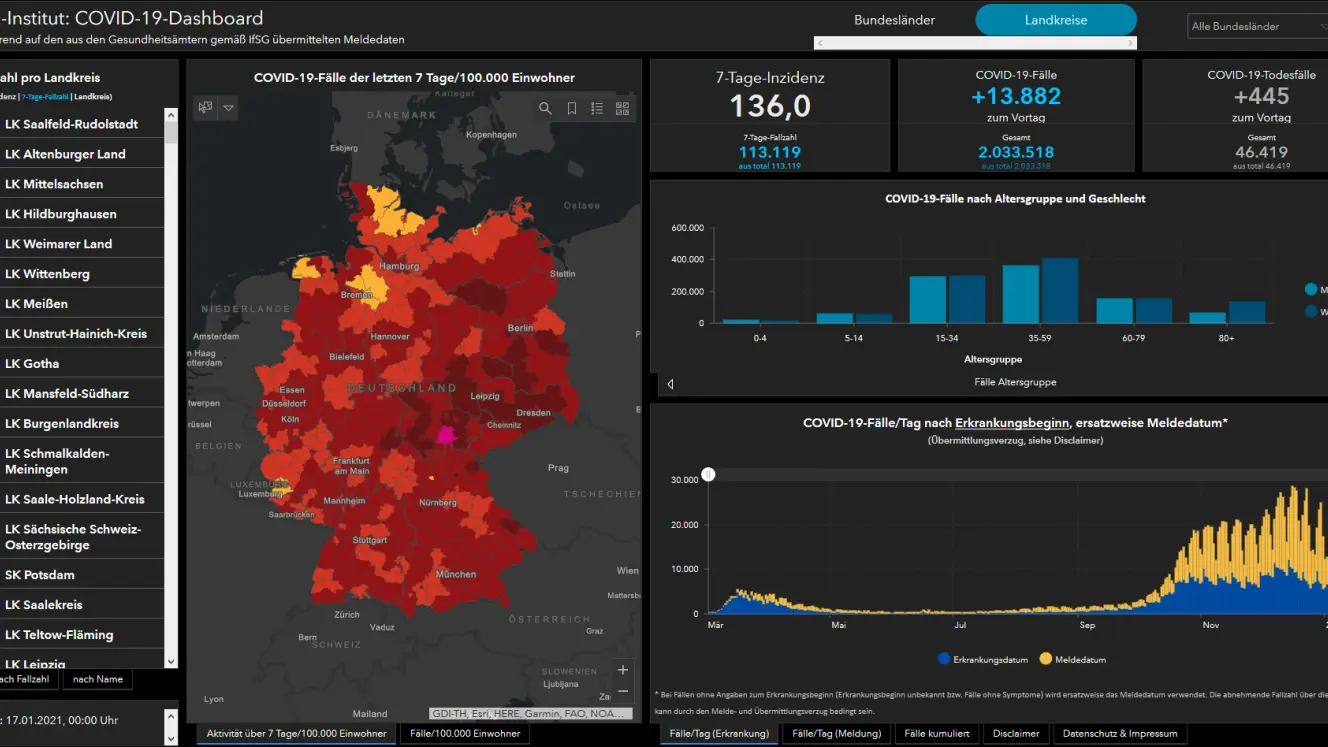Open map bookmarks
The height and width of the screenshot is (747, 1328).
(x=572, y=108)
